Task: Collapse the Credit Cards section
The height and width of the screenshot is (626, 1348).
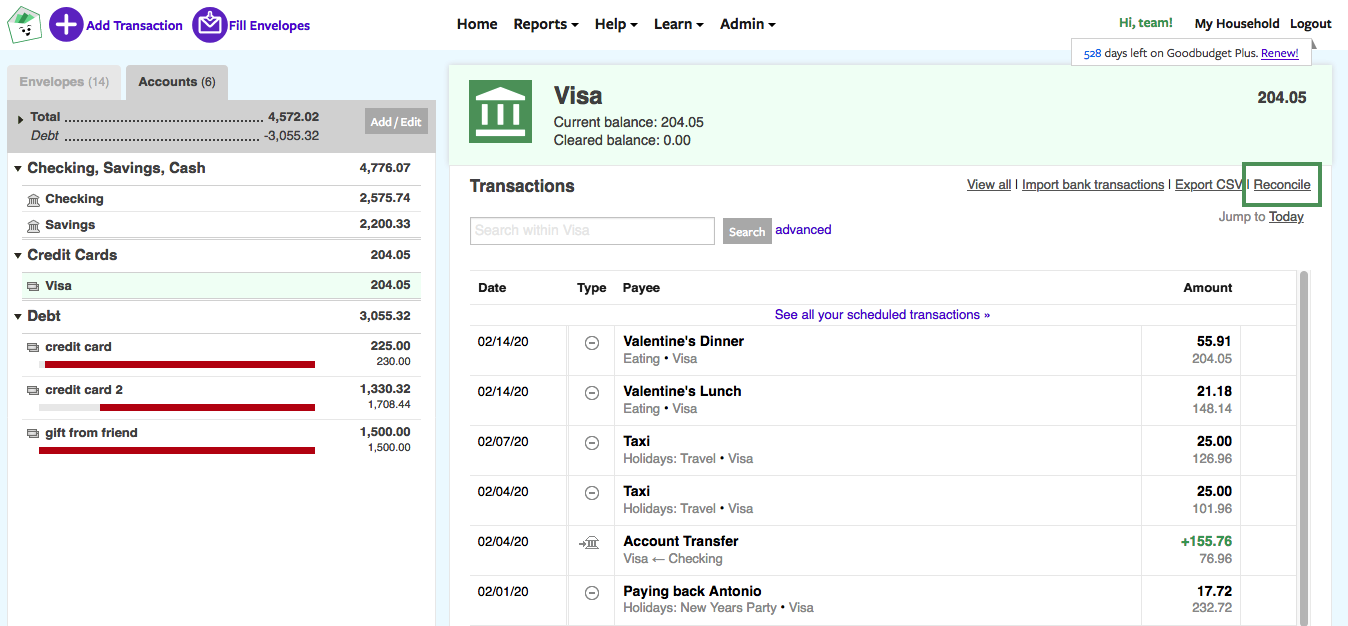Action: coord(18,256)
